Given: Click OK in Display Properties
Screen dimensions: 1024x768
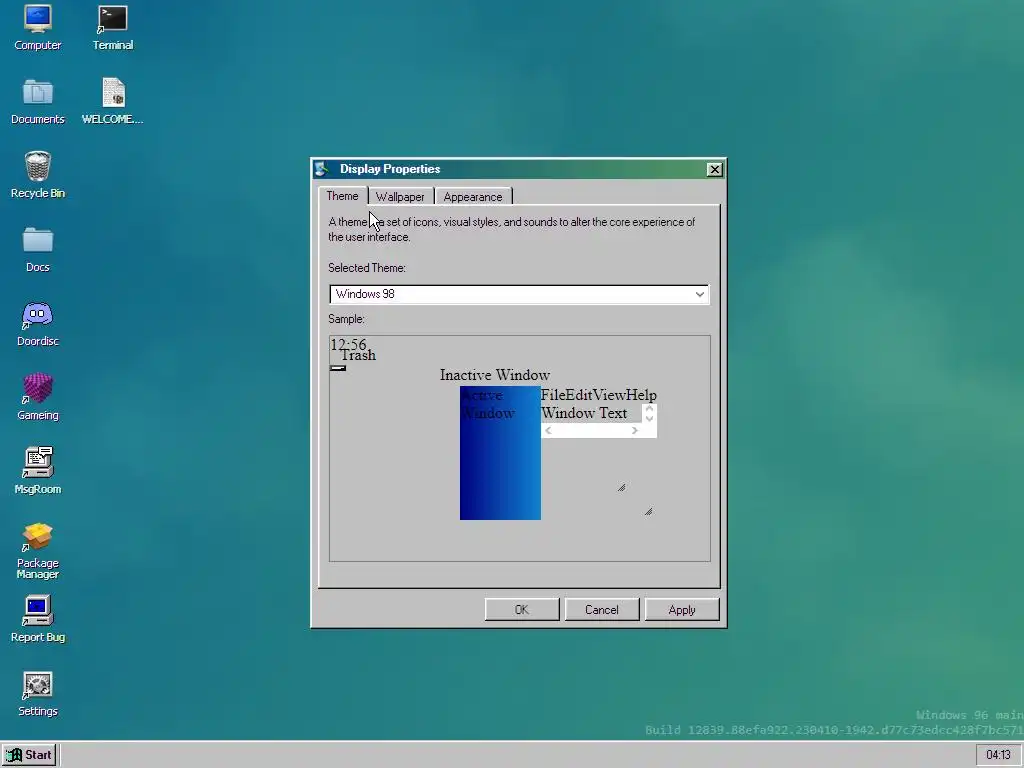Looking at the screenshot, I should (522, 609).
